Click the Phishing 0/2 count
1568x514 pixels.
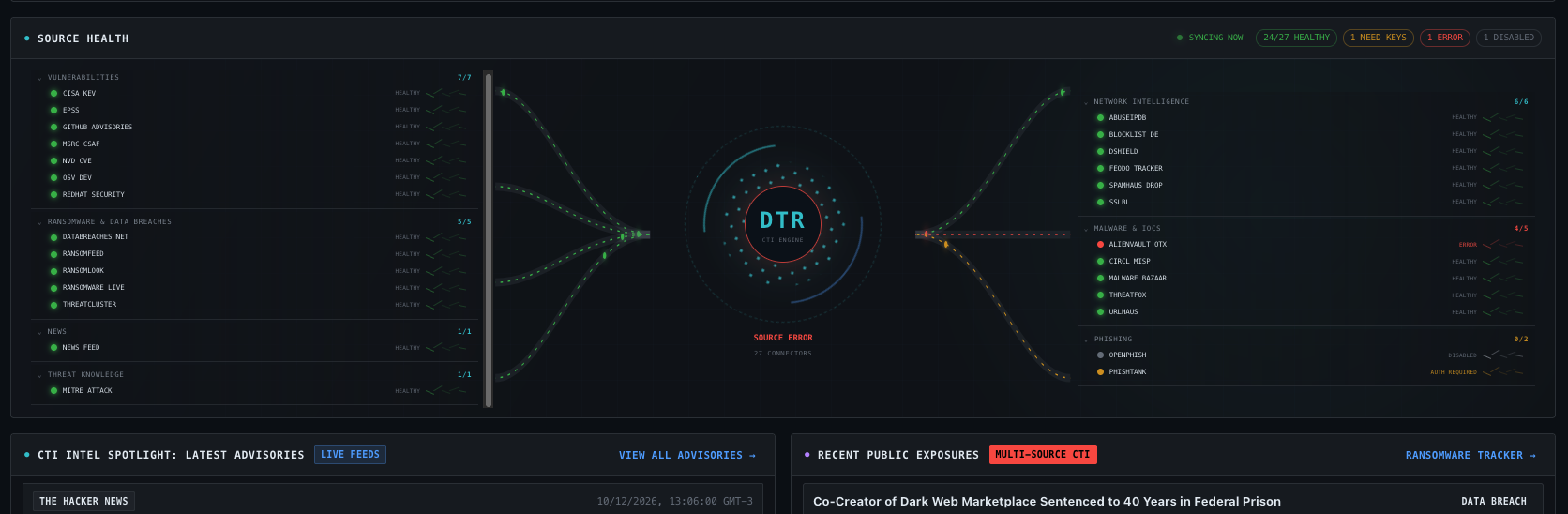coord(1521,340)
